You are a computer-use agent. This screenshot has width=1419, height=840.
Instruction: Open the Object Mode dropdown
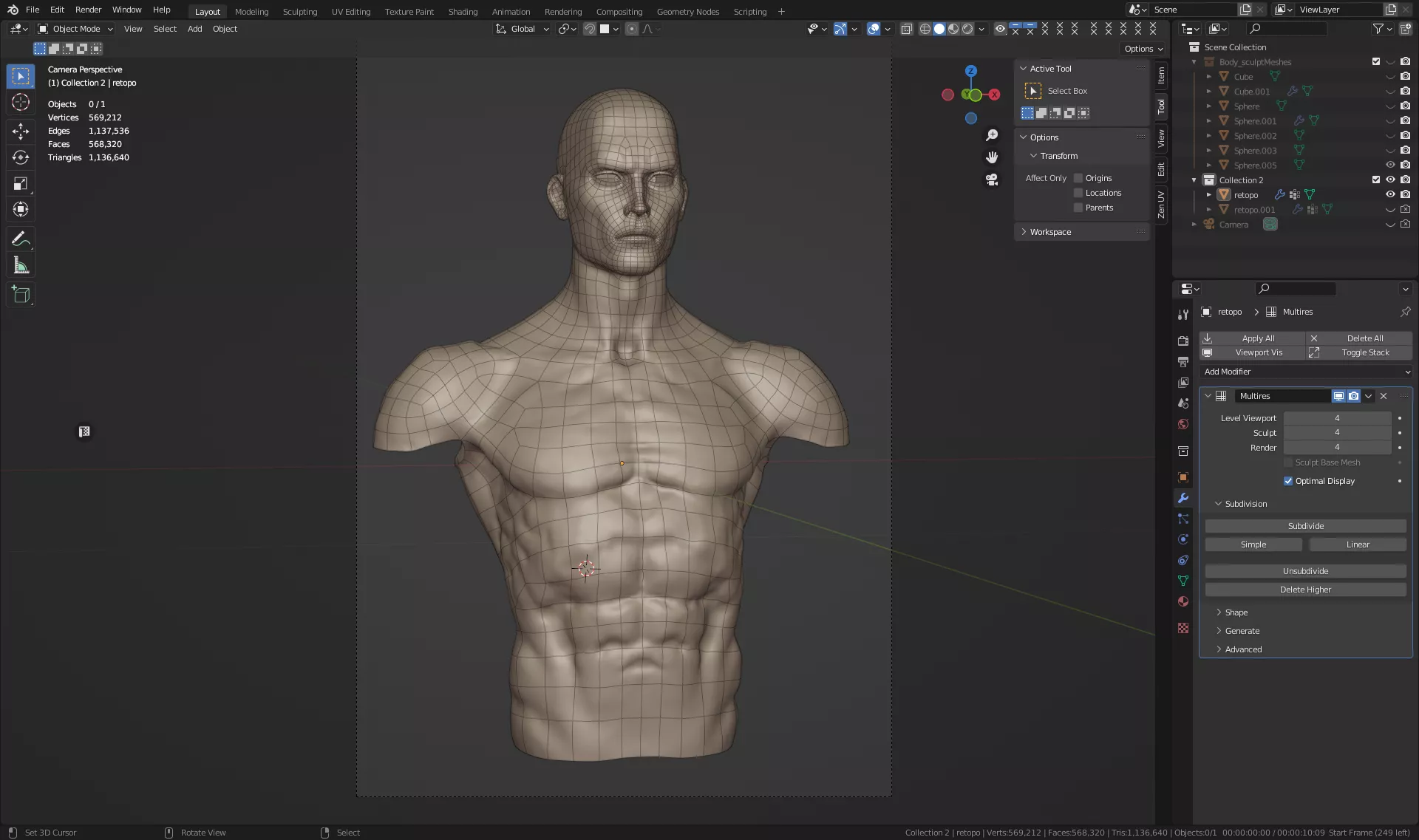tap(75, 29)
